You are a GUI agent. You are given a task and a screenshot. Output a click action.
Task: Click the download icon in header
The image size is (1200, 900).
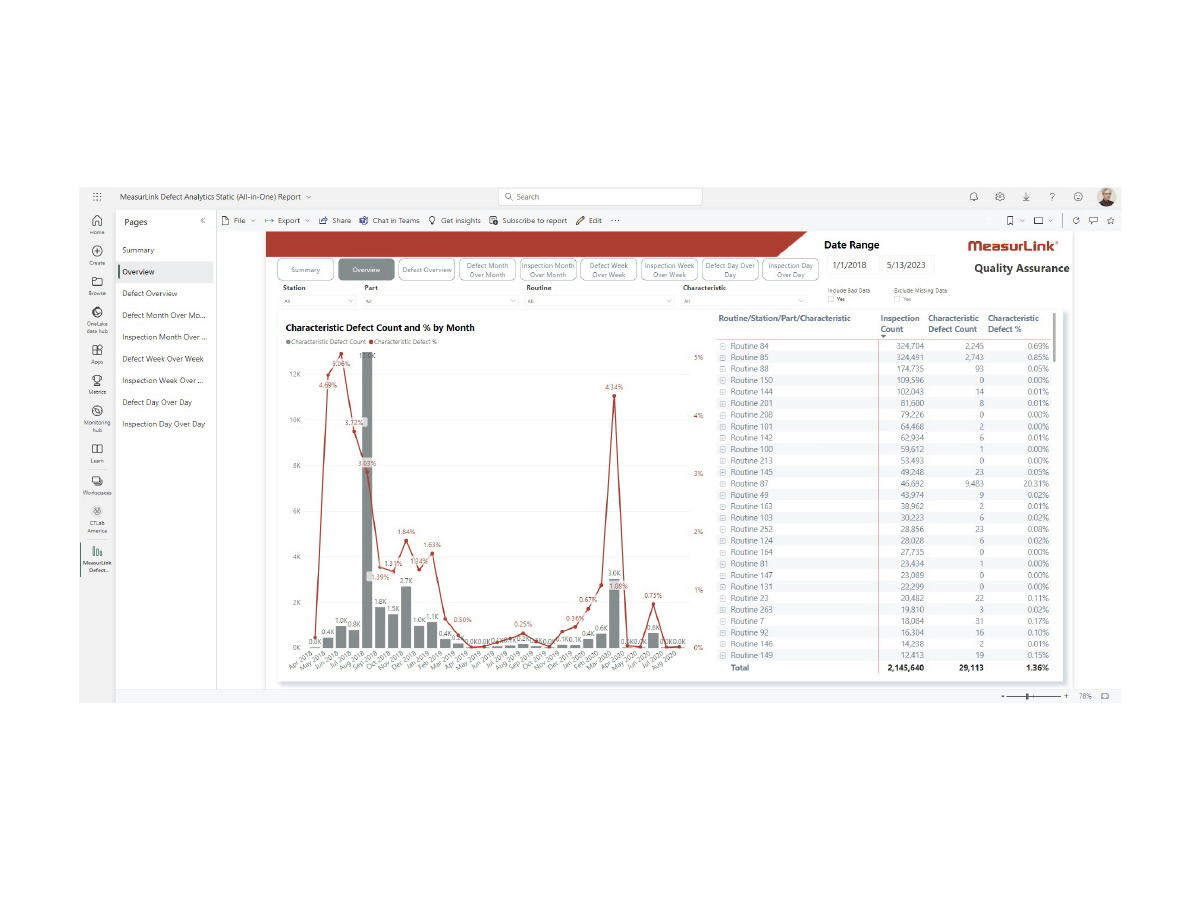(1026, 197)
